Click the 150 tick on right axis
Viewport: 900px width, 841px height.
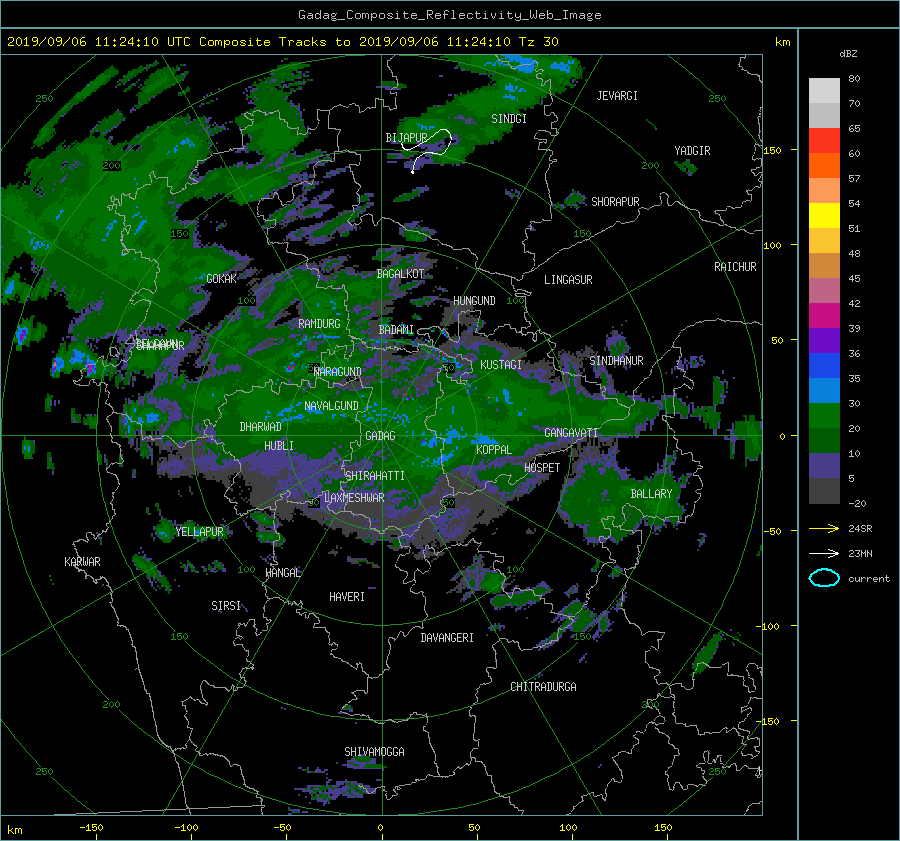point(772,150)
